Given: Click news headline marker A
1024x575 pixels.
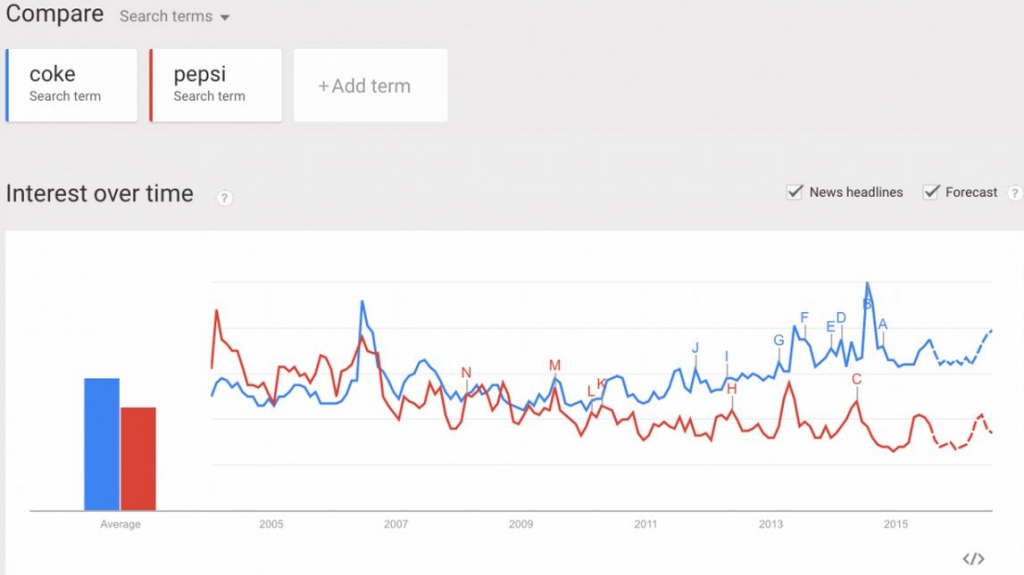Looking at the screenshot, I should [882, 324].
